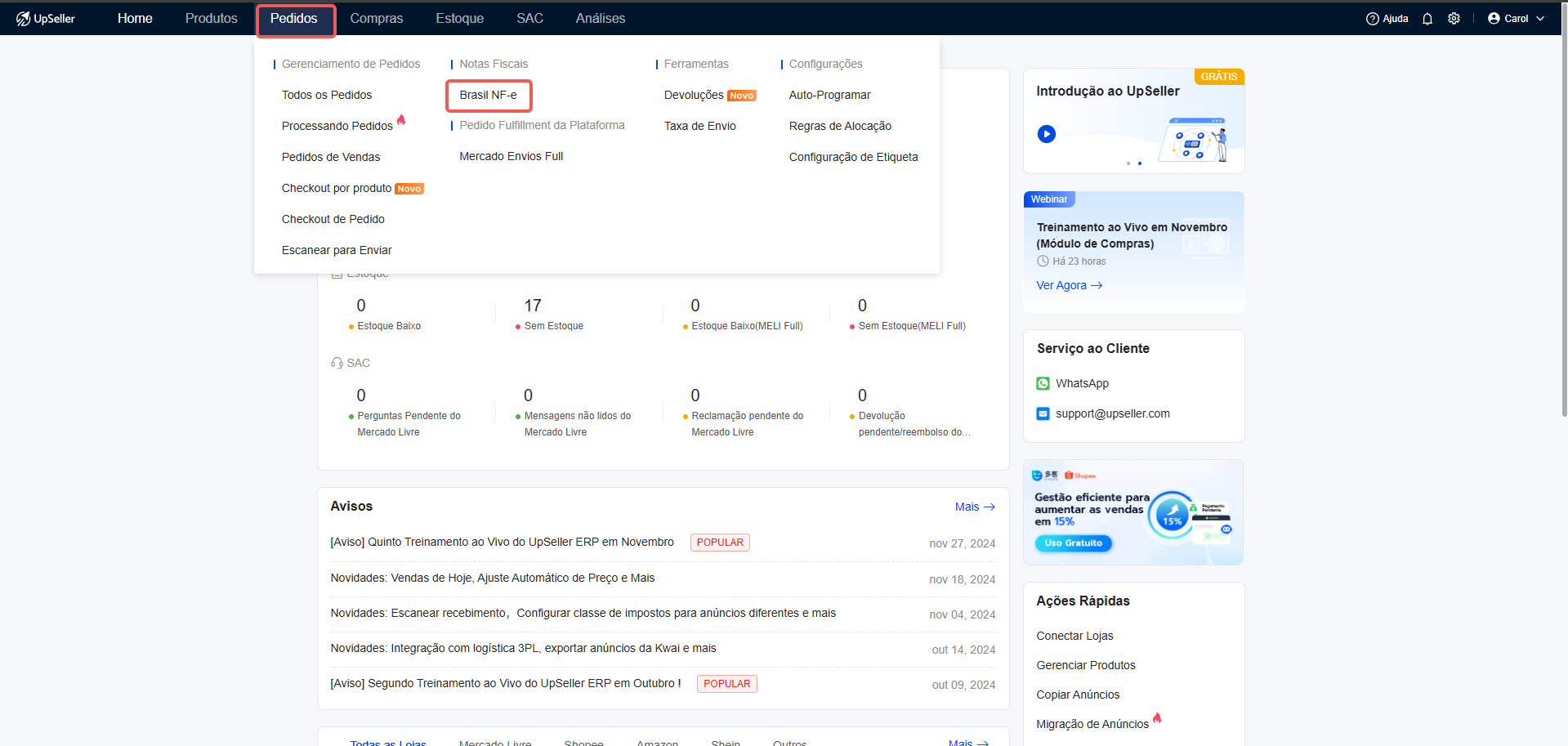Open the settings gear icon
This screenshot has width=1568, height=746.
[1454, 18]
